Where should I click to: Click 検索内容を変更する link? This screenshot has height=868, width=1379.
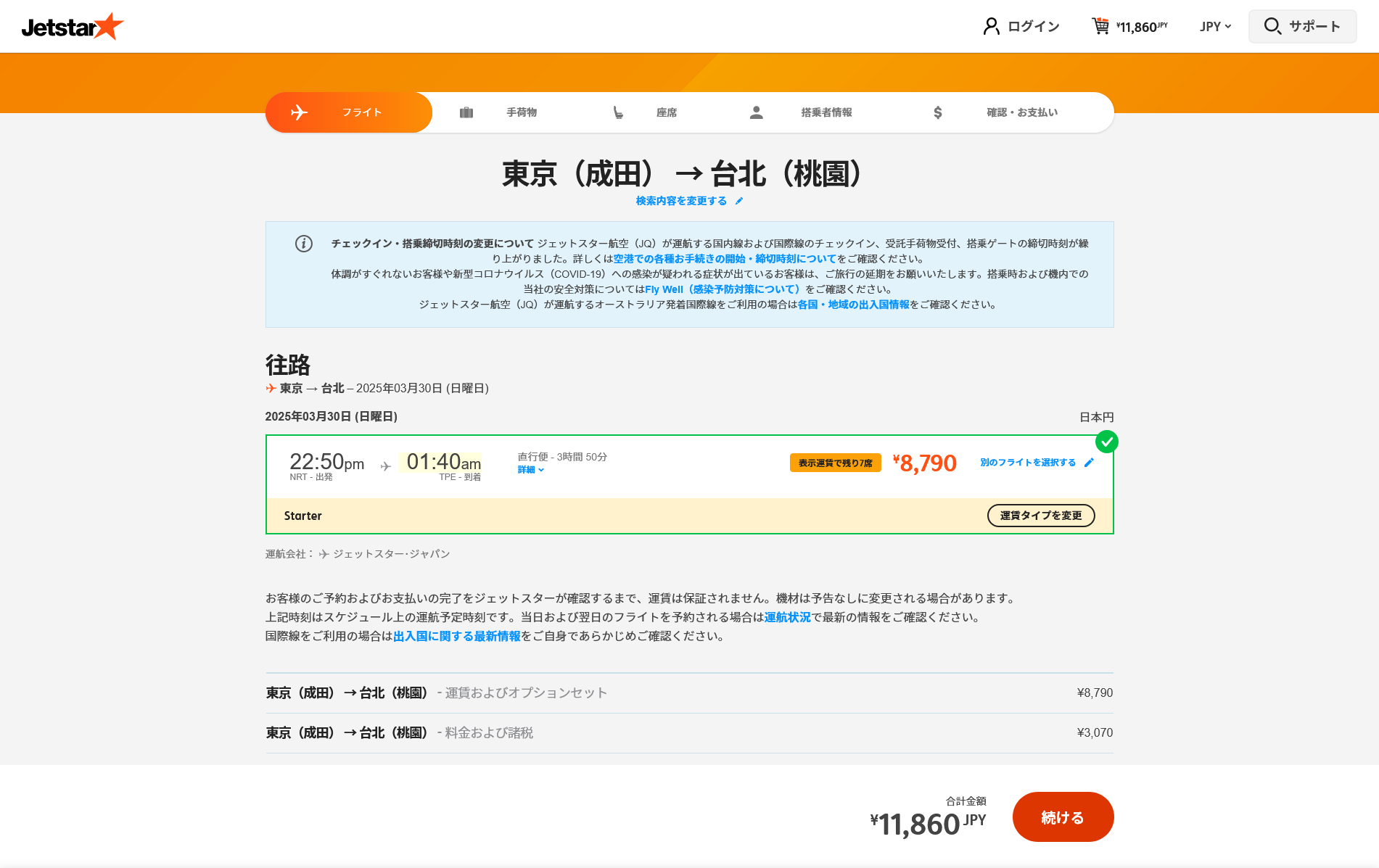(x=681, y=201)
